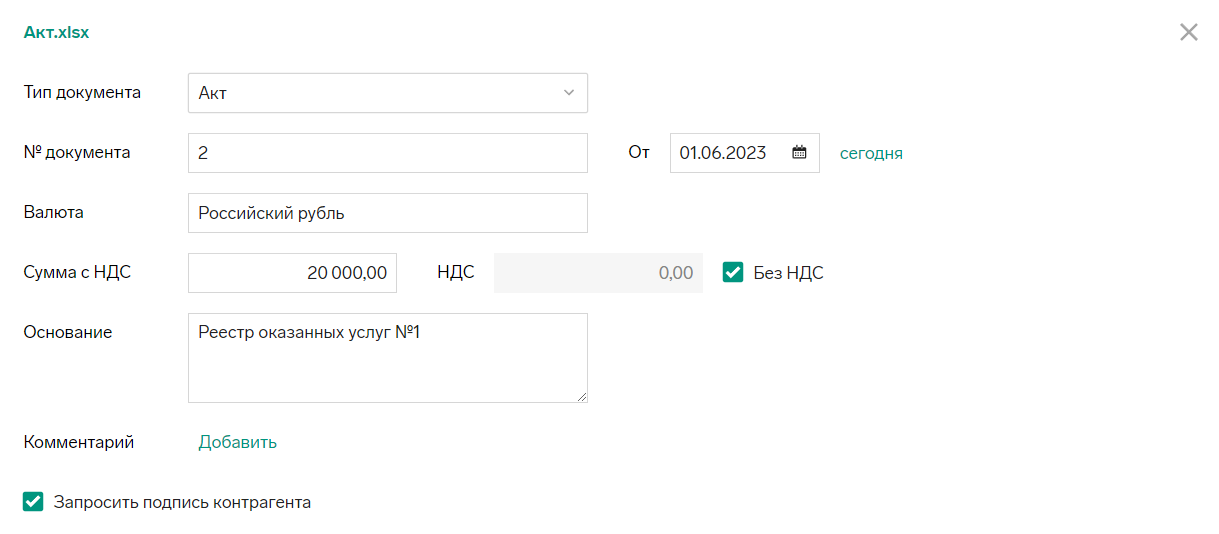Click the Без НДС label text
1219x534 pixels.
click(x=789, y=273)
